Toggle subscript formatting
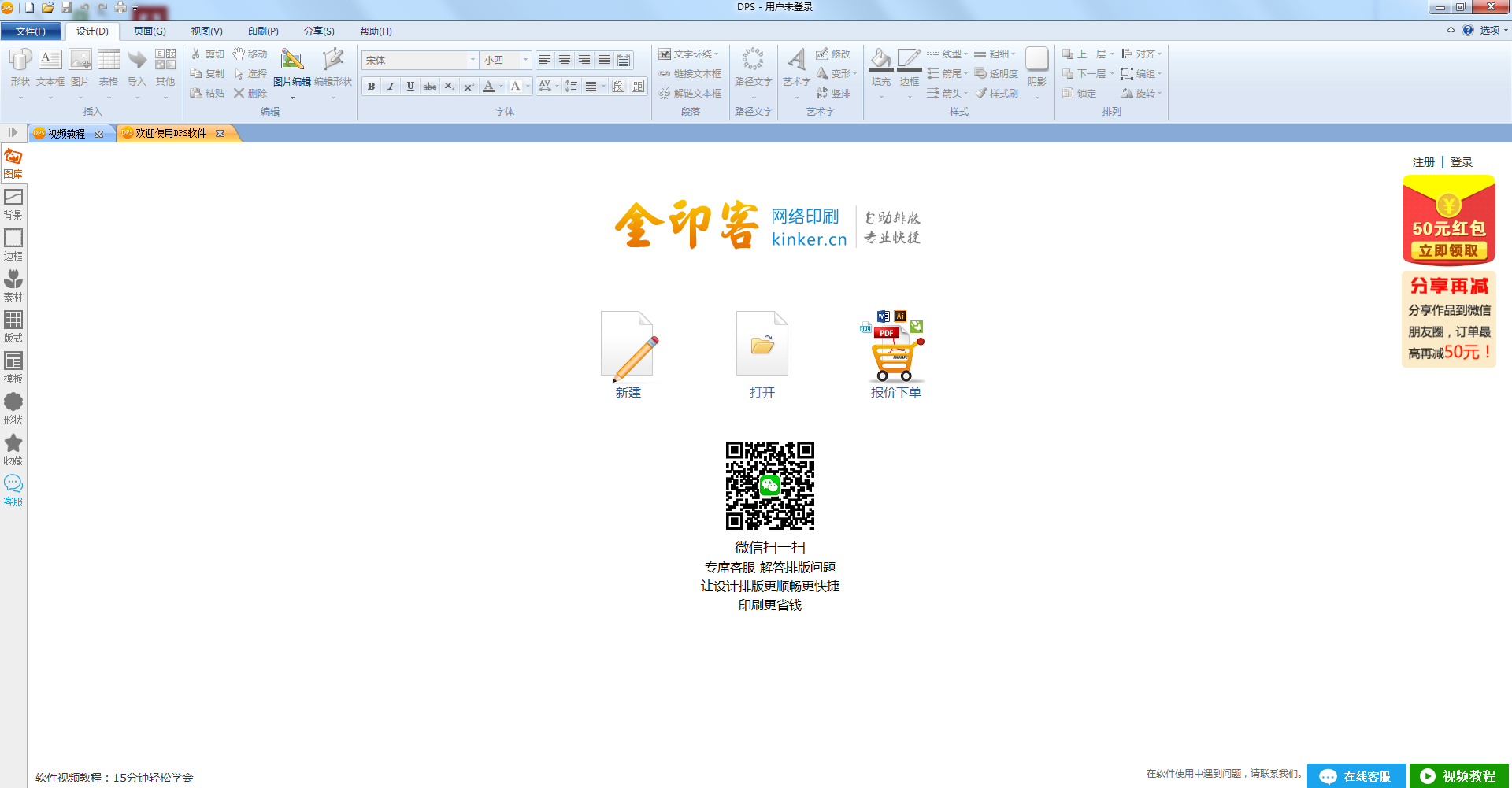Screen dimensions: 1512x788 tap(449, 86)
